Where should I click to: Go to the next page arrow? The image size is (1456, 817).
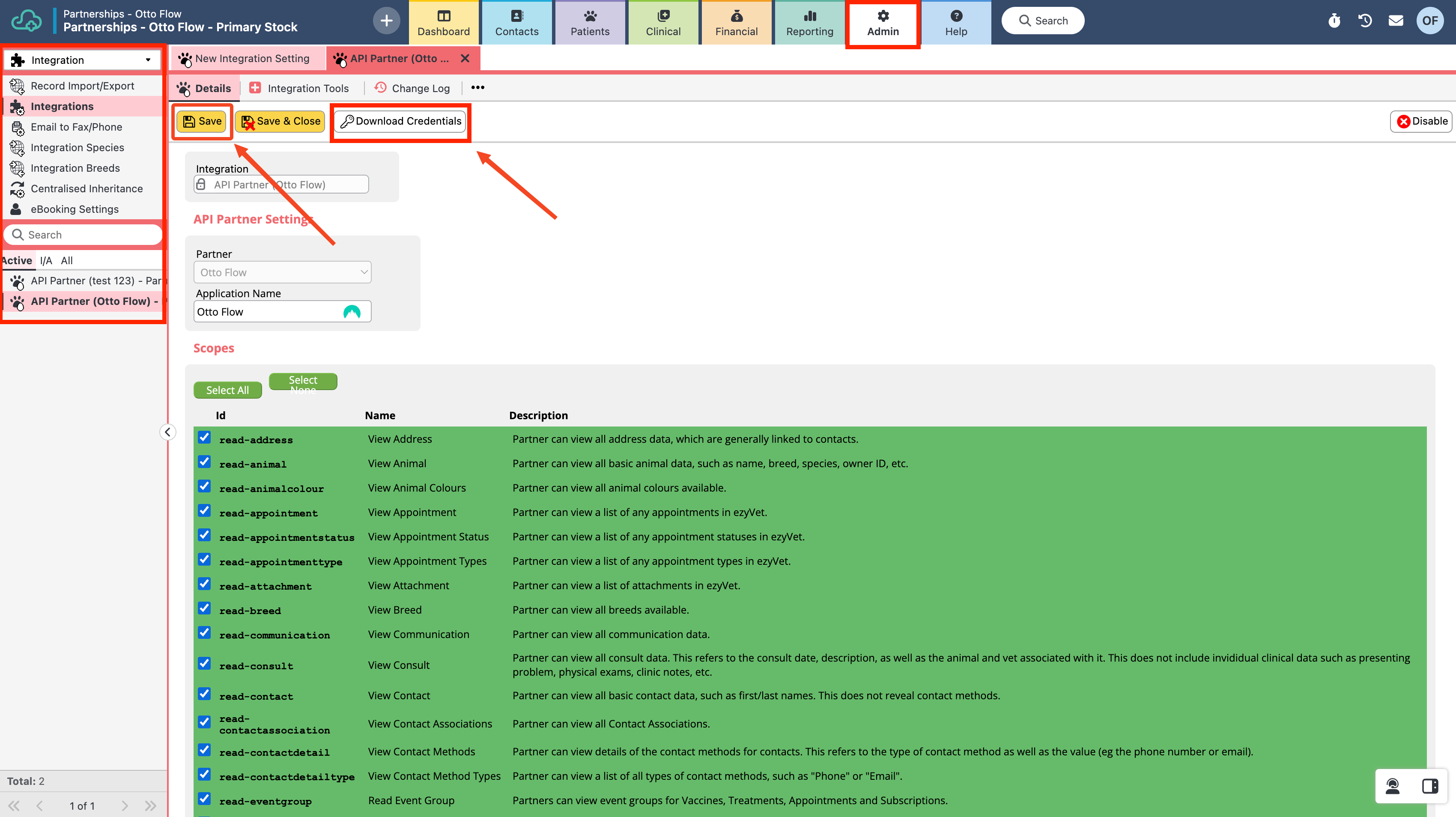tap(124, 806)
